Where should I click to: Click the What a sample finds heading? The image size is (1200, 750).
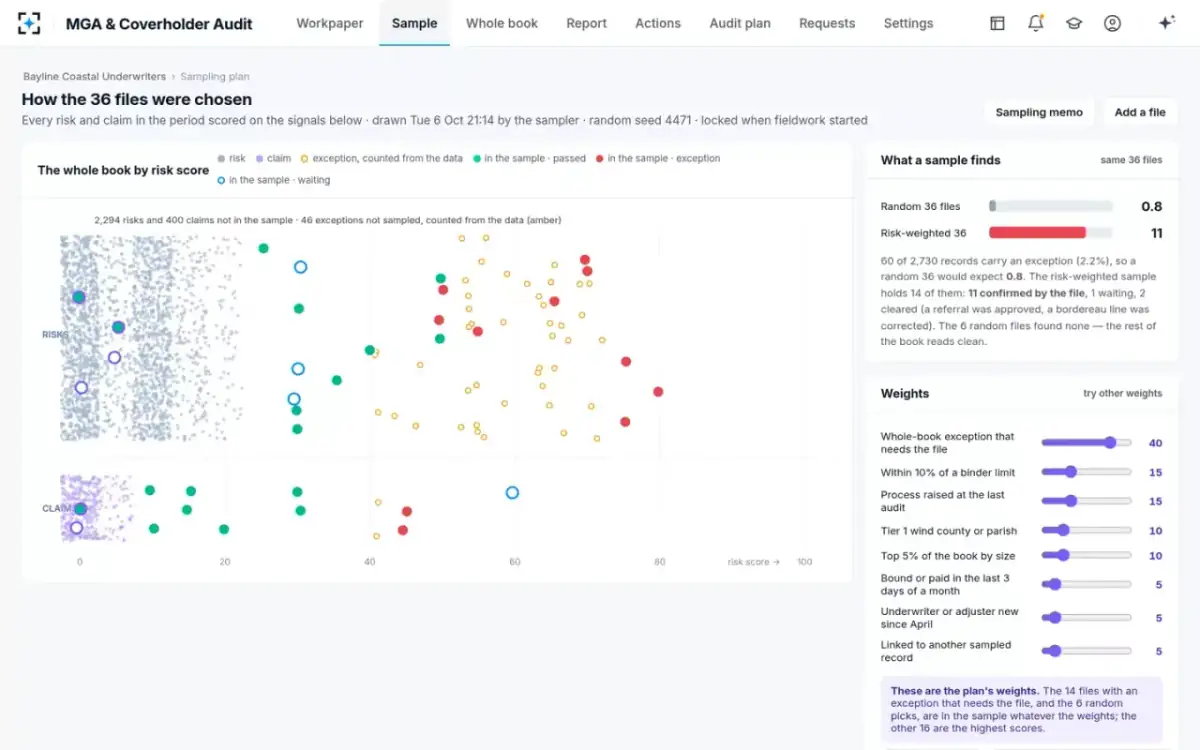tap(940, 160)
